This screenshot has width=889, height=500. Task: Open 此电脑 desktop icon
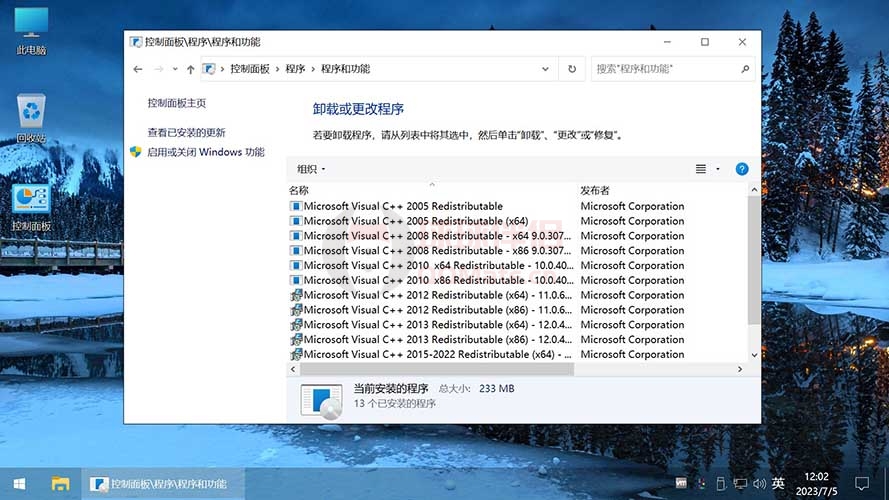[x=31, y=30]
